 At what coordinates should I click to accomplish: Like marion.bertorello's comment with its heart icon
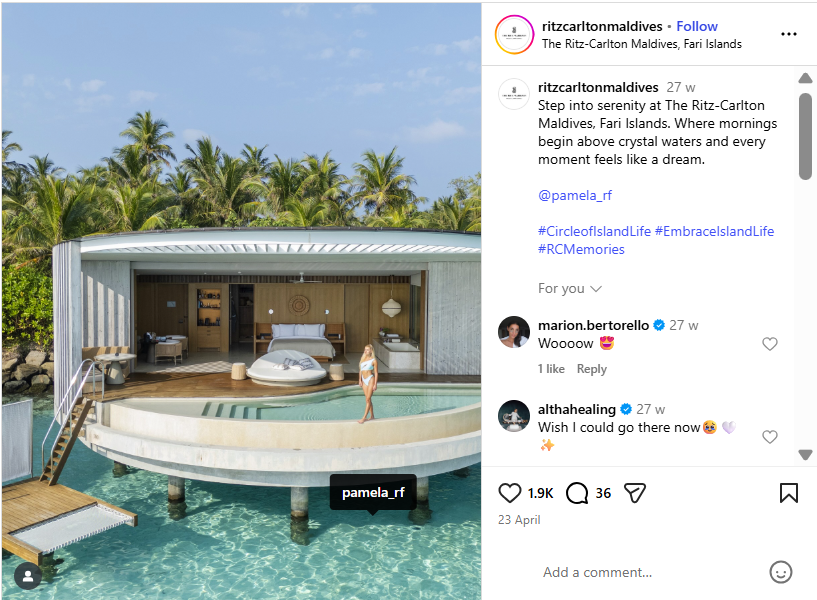tap(770, 343)
